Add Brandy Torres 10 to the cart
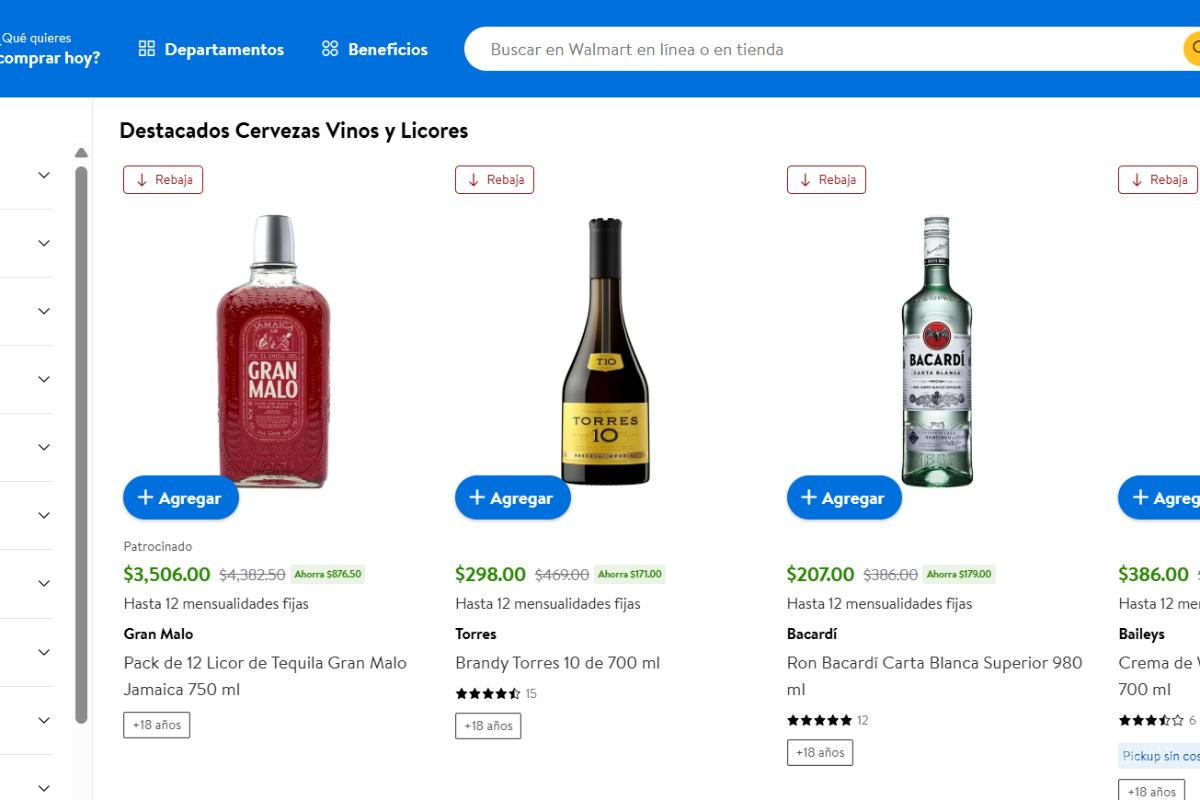Image resolution: width=1200 pixels, height=800 pixels. coord(512,497)
